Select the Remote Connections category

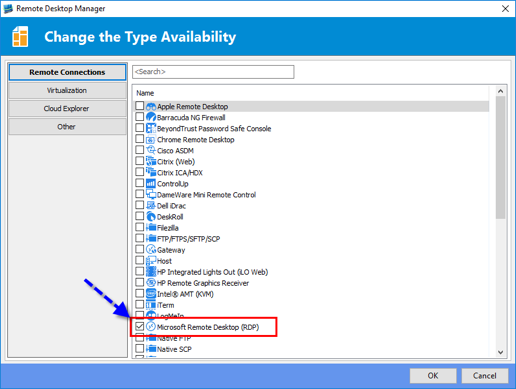[67, 72]
